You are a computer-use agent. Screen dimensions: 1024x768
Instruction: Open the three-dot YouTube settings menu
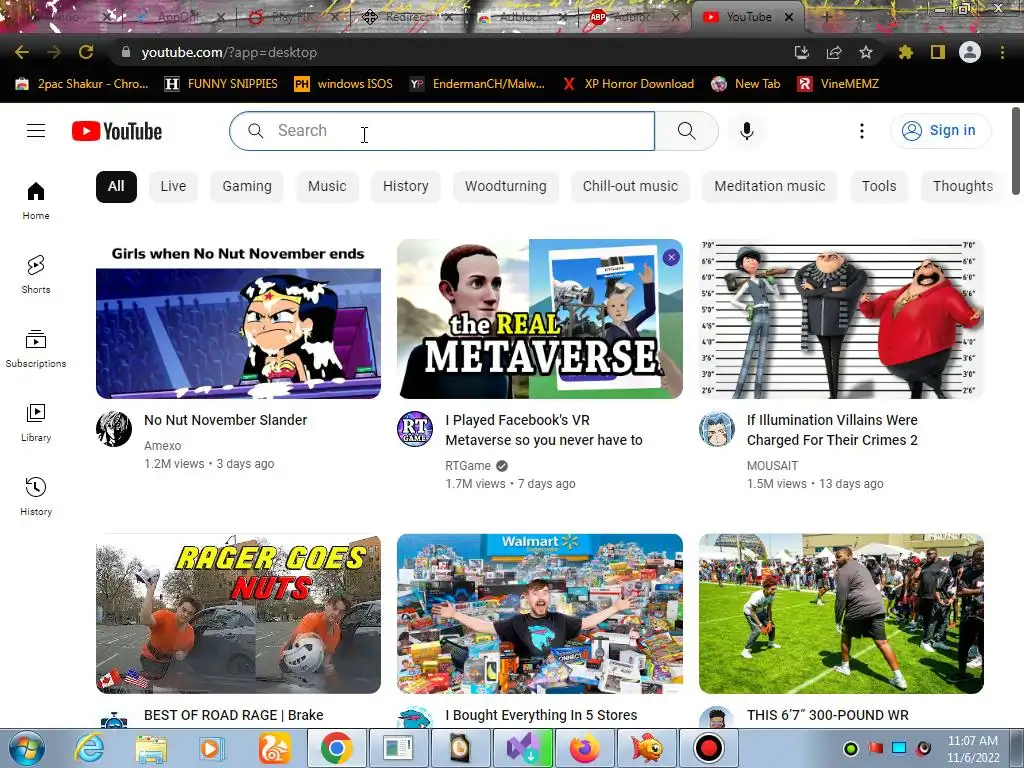tap(861, 131)
